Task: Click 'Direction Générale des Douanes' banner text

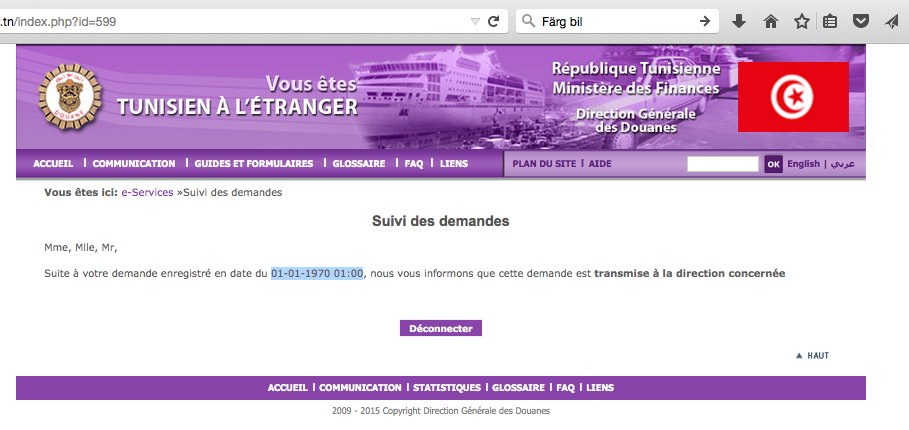Action: pyautogui.click(x=635, y=121)
